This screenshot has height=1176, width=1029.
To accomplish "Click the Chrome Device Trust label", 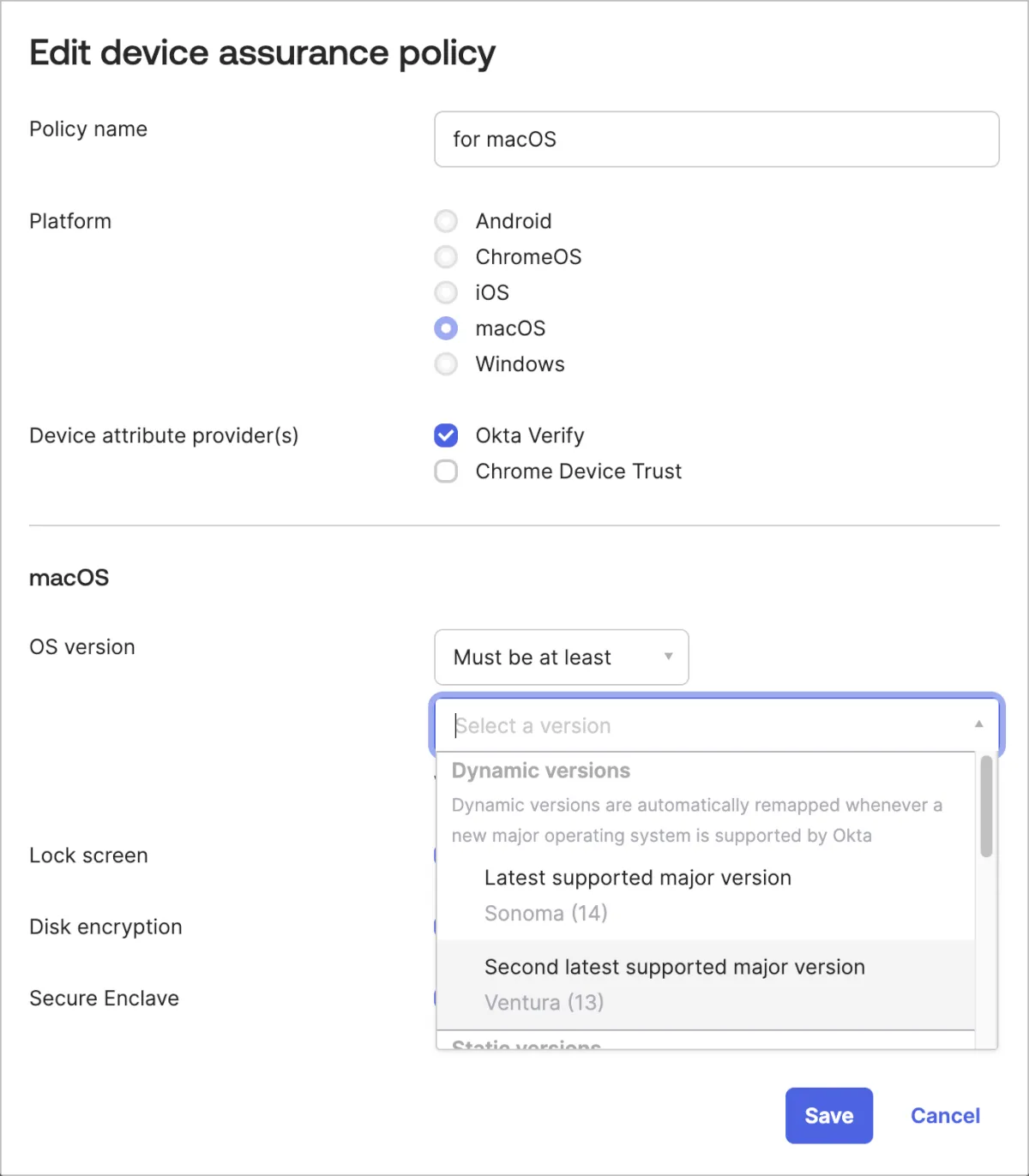I will pyautogui.click(x=579, y=471).
